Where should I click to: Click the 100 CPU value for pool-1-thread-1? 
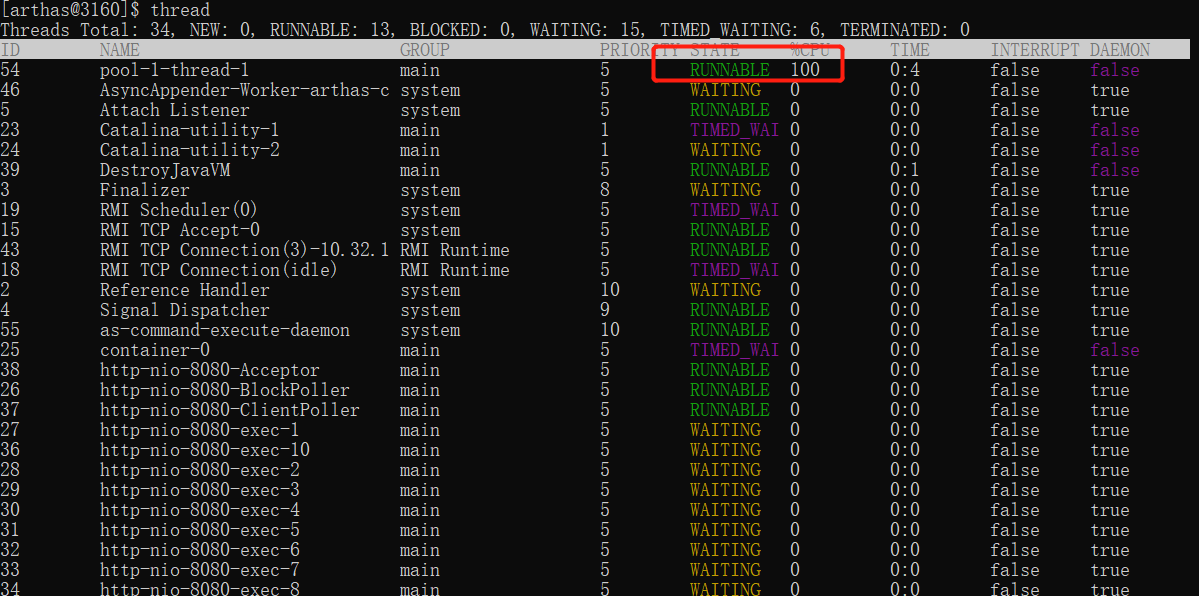pyautogui.click(x=805, y=70)
